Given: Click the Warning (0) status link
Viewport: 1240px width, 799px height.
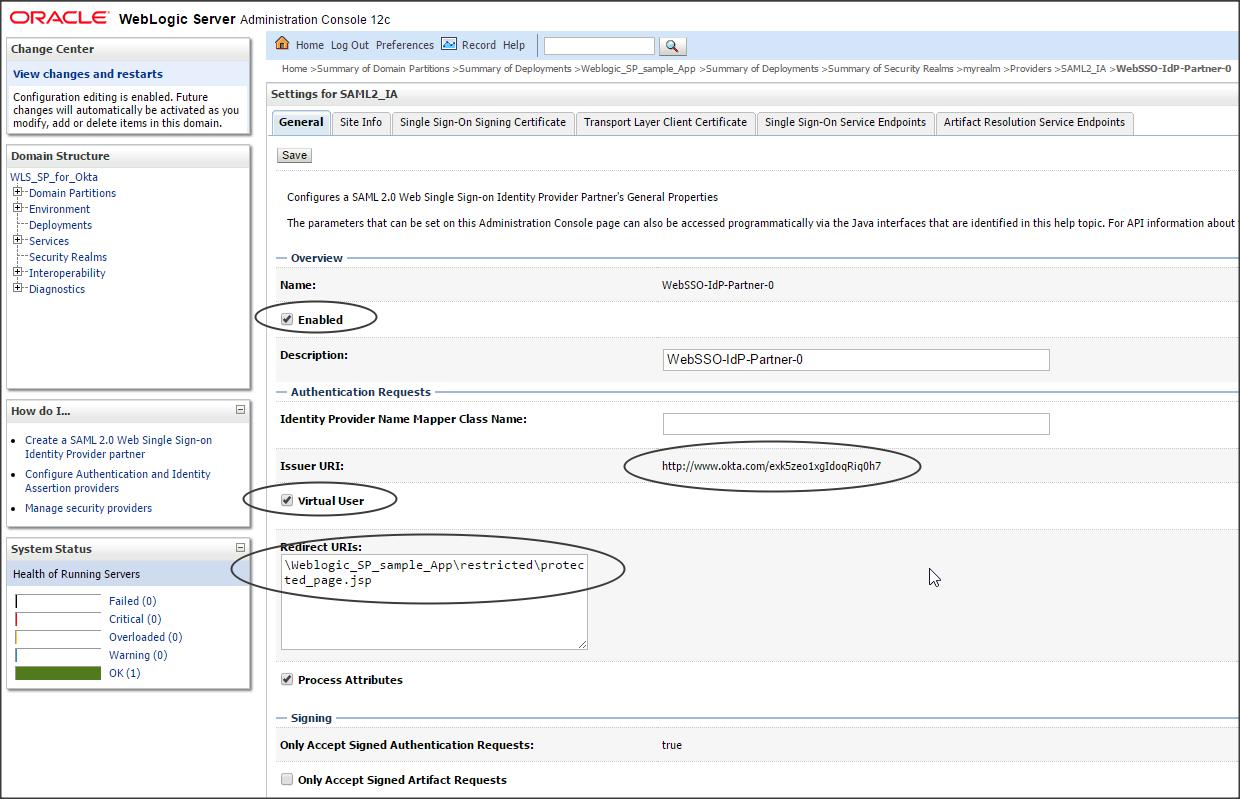Looking at the screenshot, I should coord(138,655).
